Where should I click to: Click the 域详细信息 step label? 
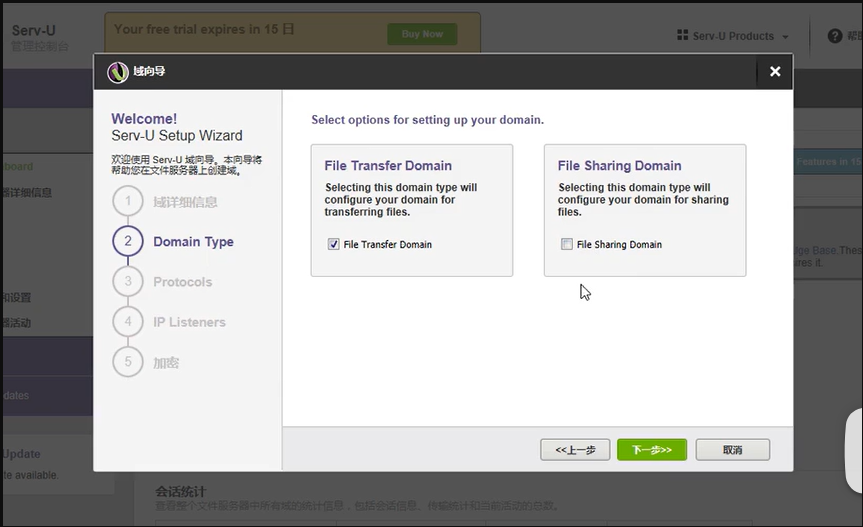(185, 202)
